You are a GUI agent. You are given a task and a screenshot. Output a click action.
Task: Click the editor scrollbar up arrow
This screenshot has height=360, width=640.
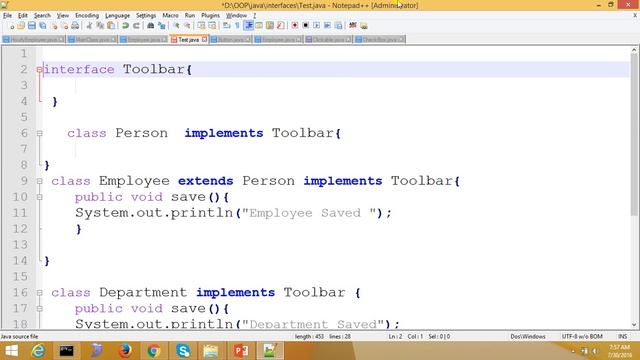click(x=634, y=50)
